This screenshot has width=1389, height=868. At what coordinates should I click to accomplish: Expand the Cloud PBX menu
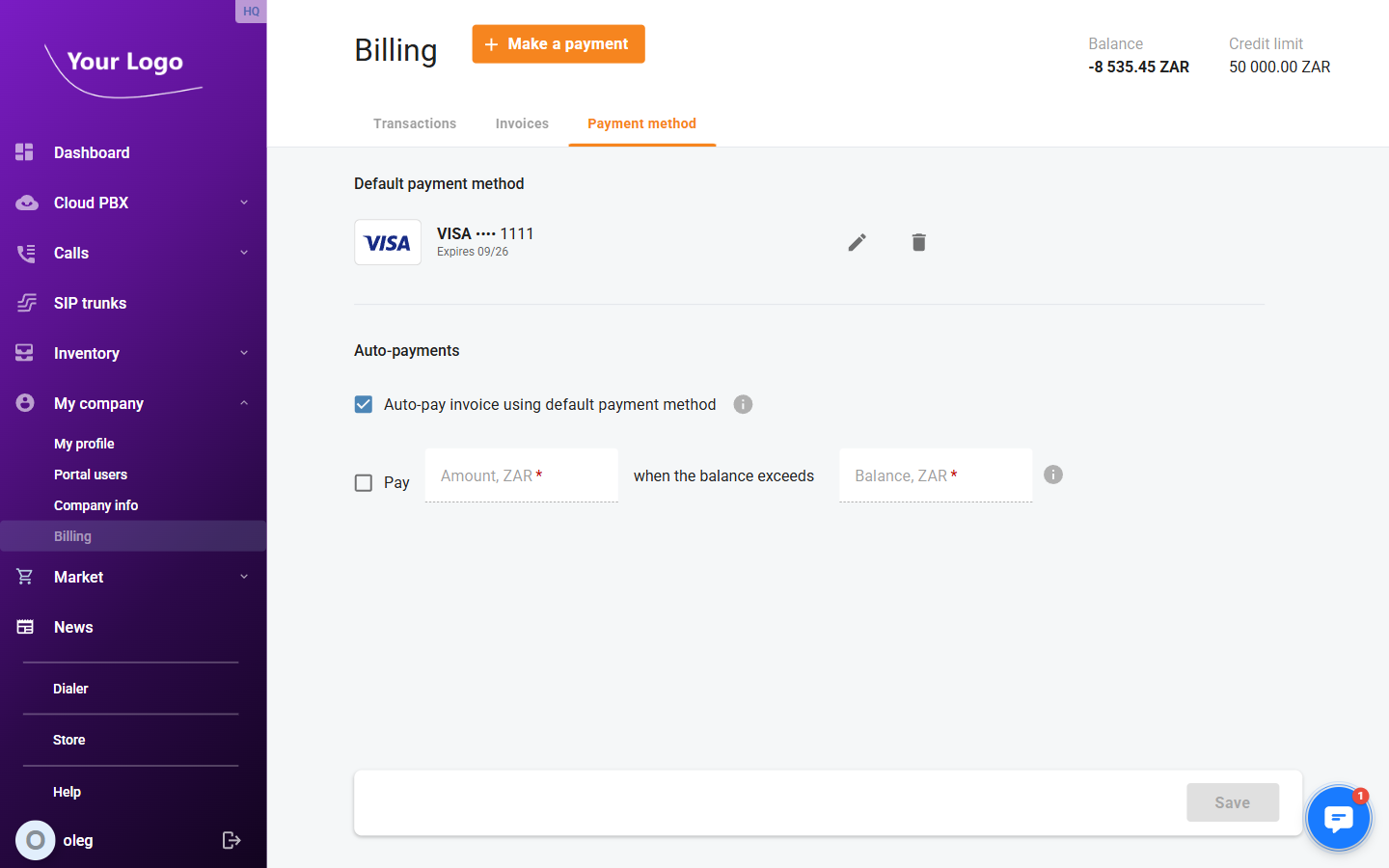(x=243, y=203)
